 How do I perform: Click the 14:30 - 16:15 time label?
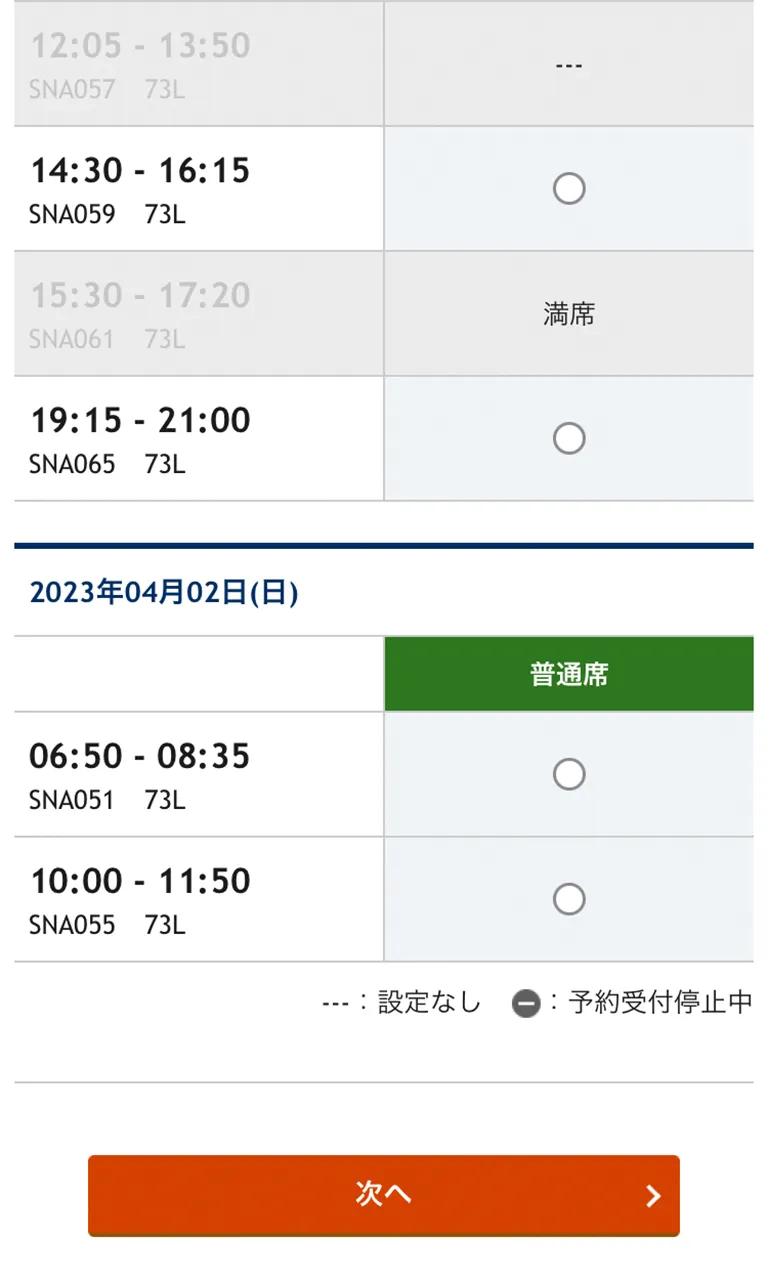(140, 171)
